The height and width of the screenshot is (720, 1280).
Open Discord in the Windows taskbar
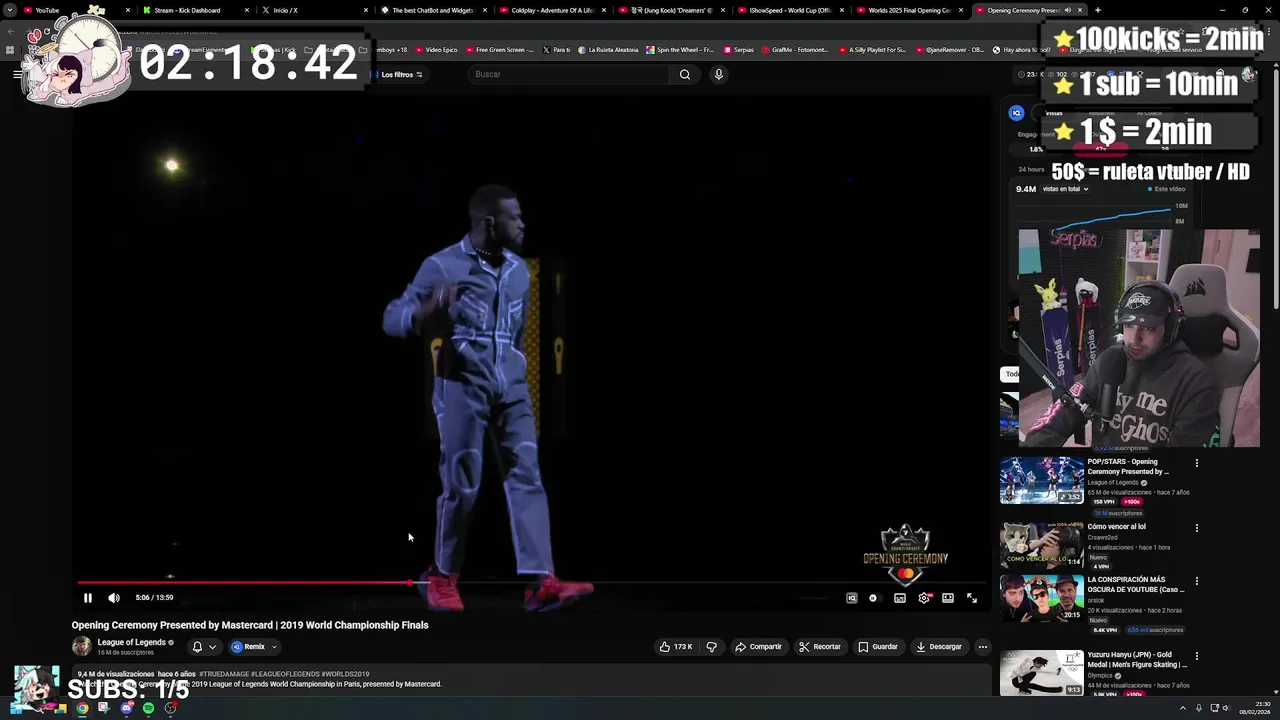click(x=126, y=708)
